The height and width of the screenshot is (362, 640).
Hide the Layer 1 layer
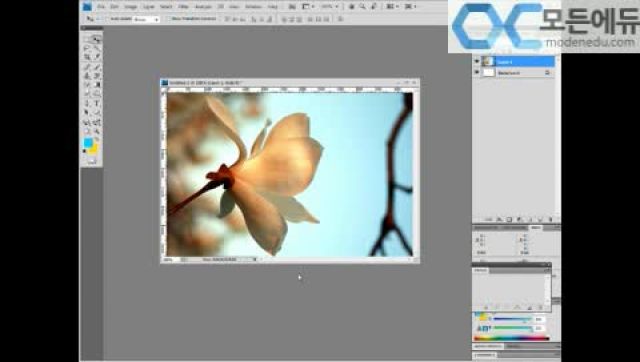point(476,62)
